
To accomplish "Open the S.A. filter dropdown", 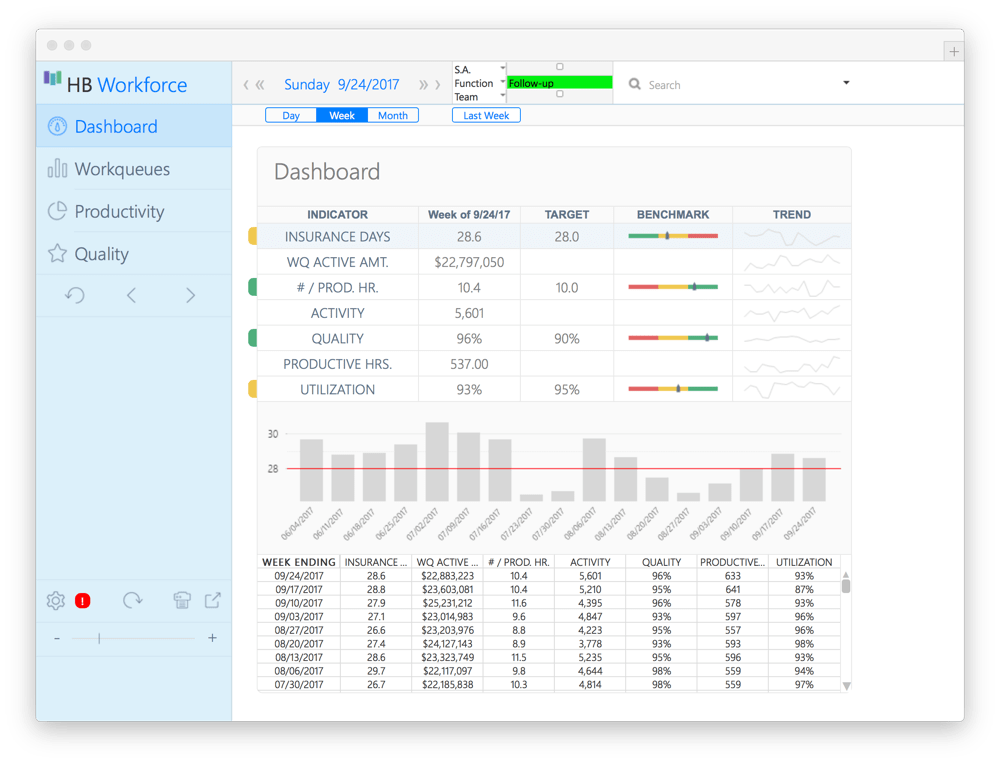I will [503, 69].
